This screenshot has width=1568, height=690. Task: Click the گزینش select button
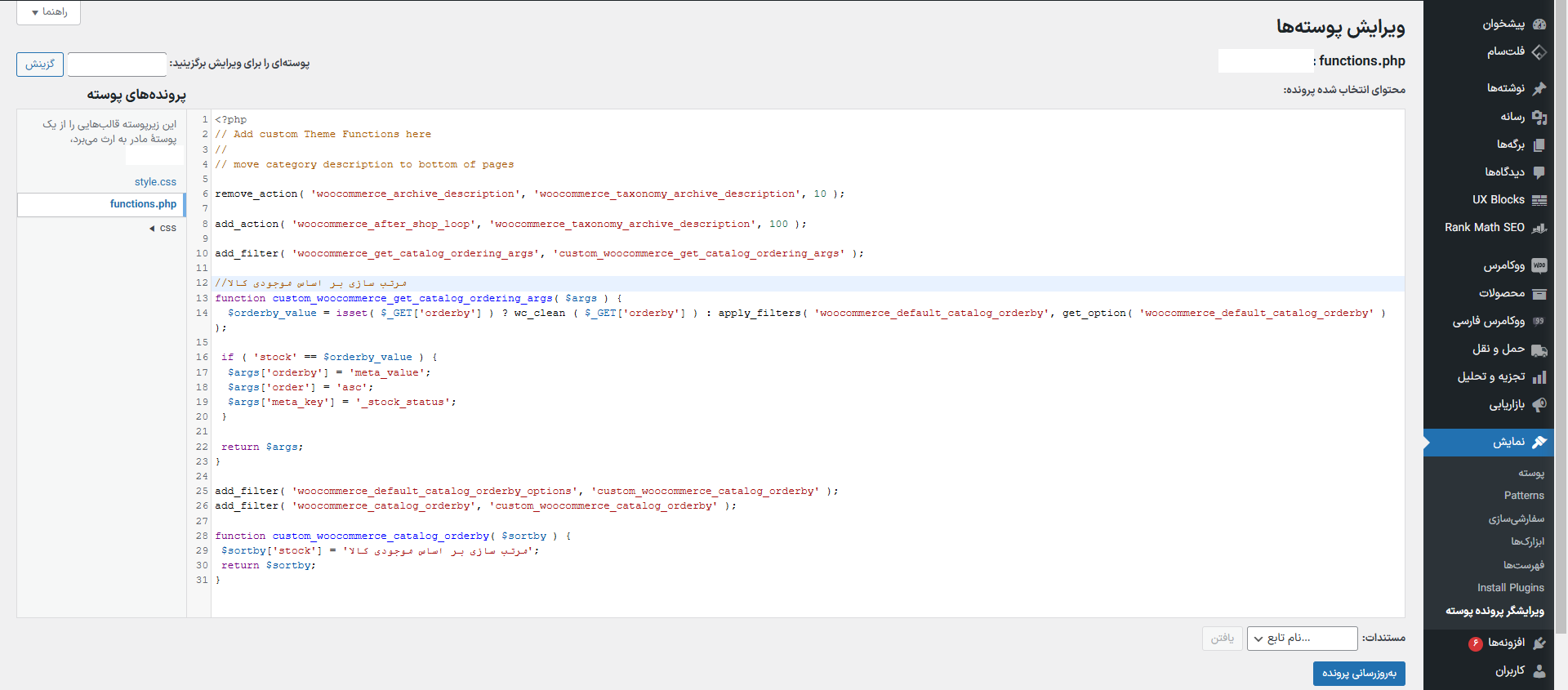[40, 64]
